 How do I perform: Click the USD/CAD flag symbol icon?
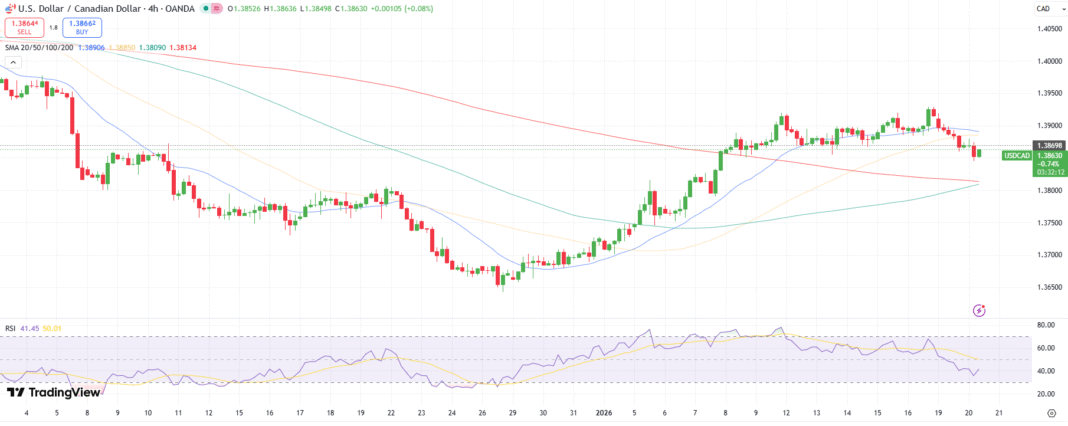click(x=11, y=9)
